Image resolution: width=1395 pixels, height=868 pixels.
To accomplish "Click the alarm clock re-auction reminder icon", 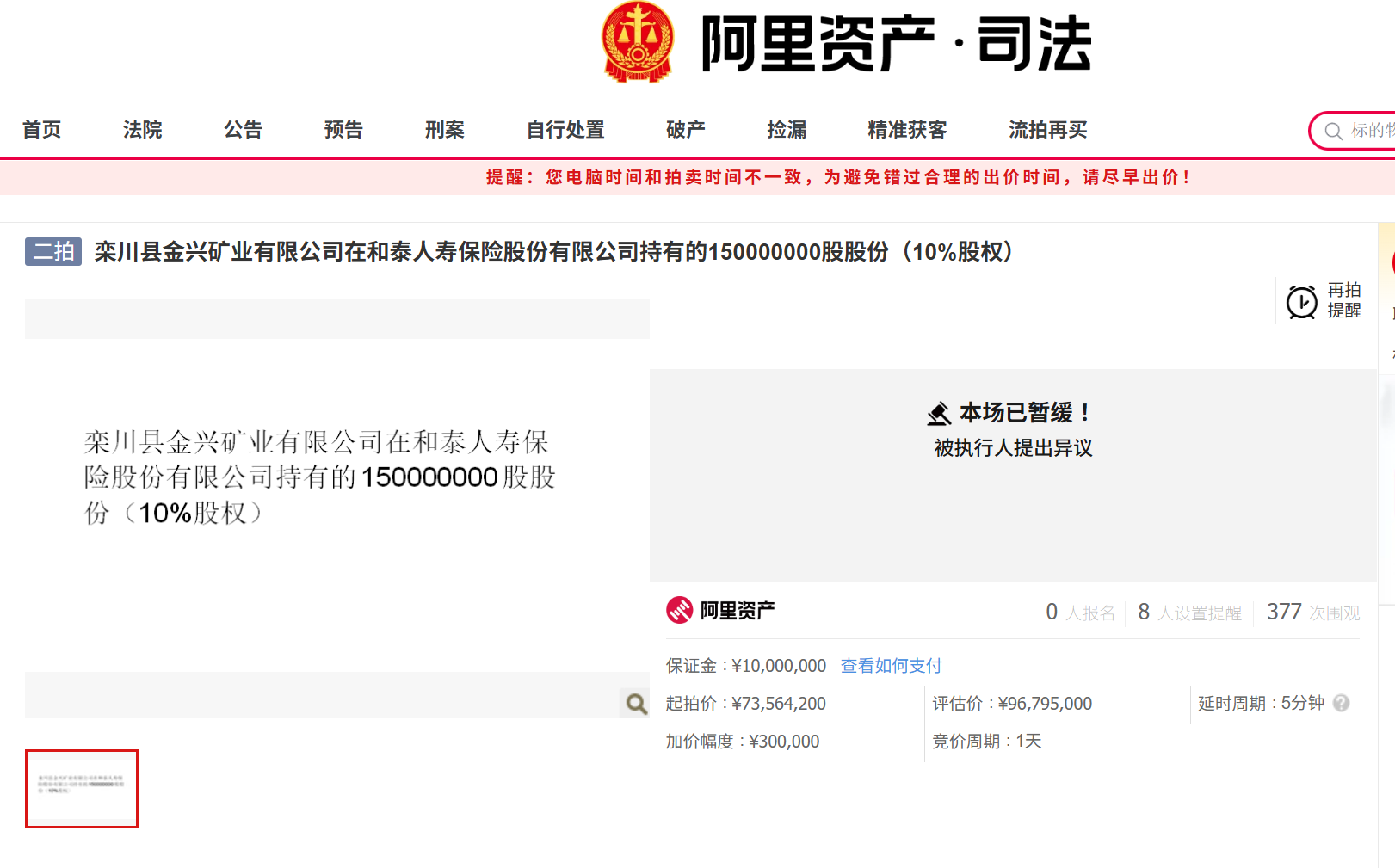I will coord(1301,302).
